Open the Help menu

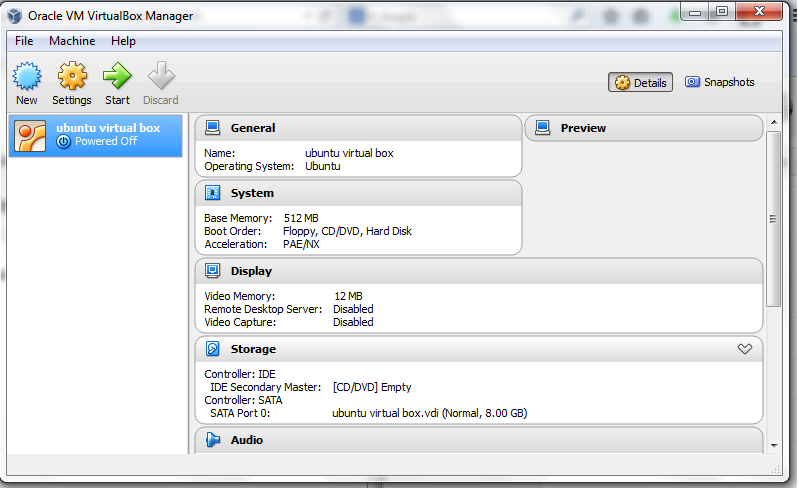pos(123,41)
